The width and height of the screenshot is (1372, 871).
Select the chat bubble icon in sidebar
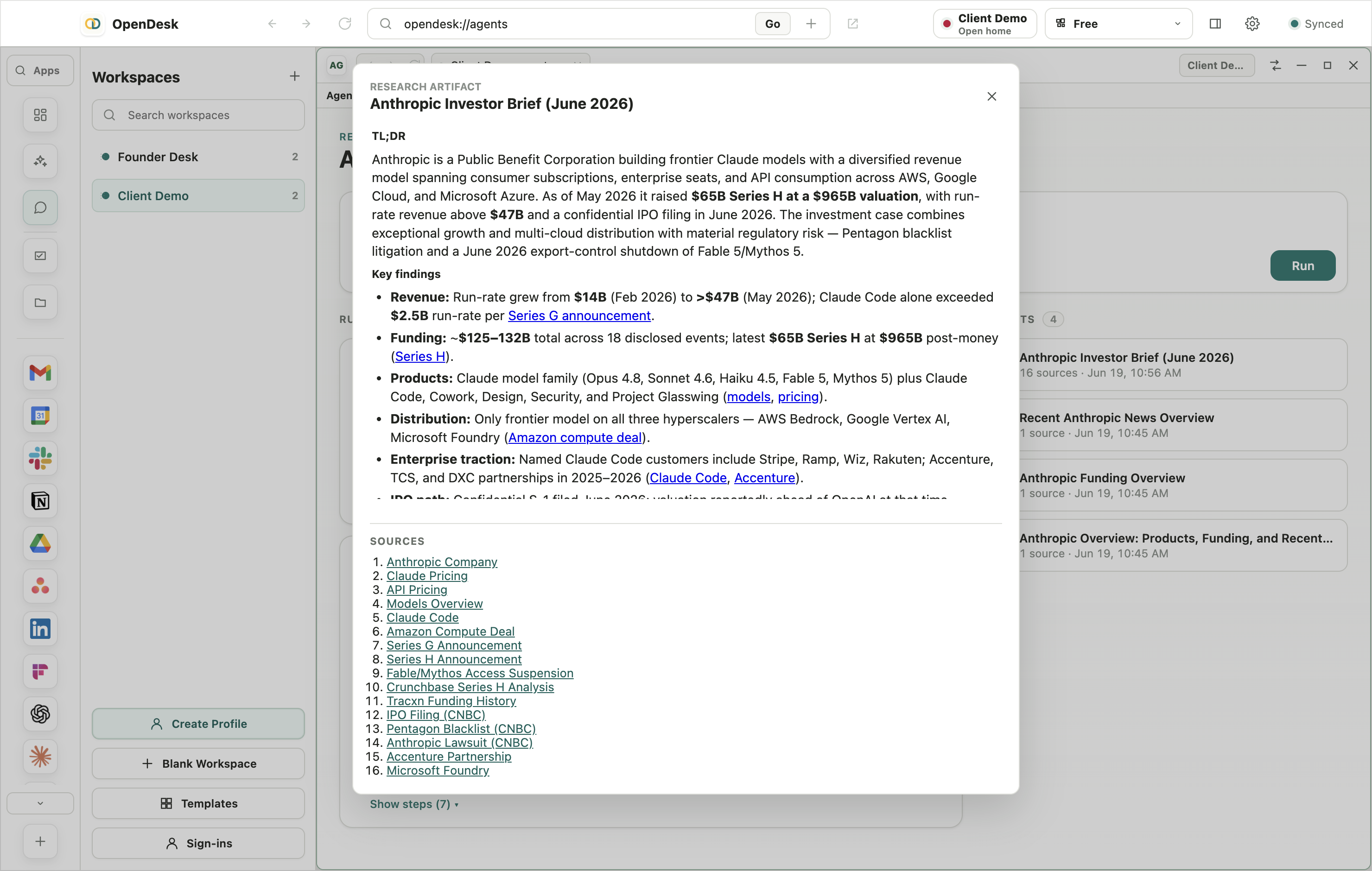[40, 208]
